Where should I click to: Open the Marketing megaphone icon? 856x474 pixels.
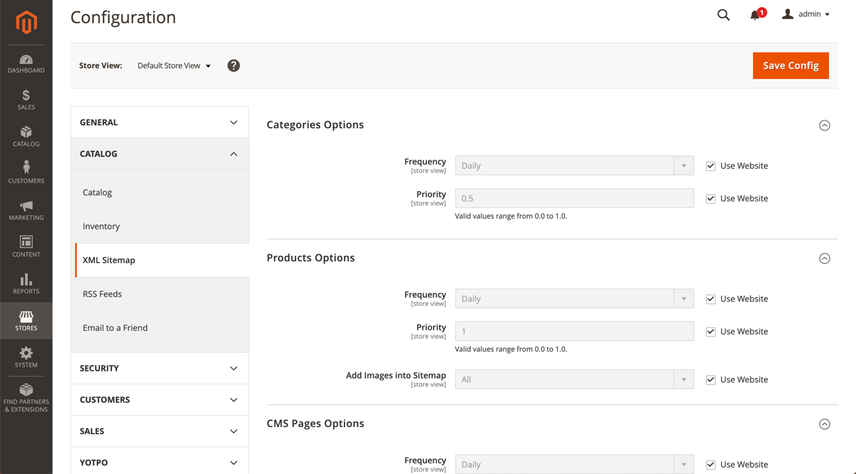[26, 209]
